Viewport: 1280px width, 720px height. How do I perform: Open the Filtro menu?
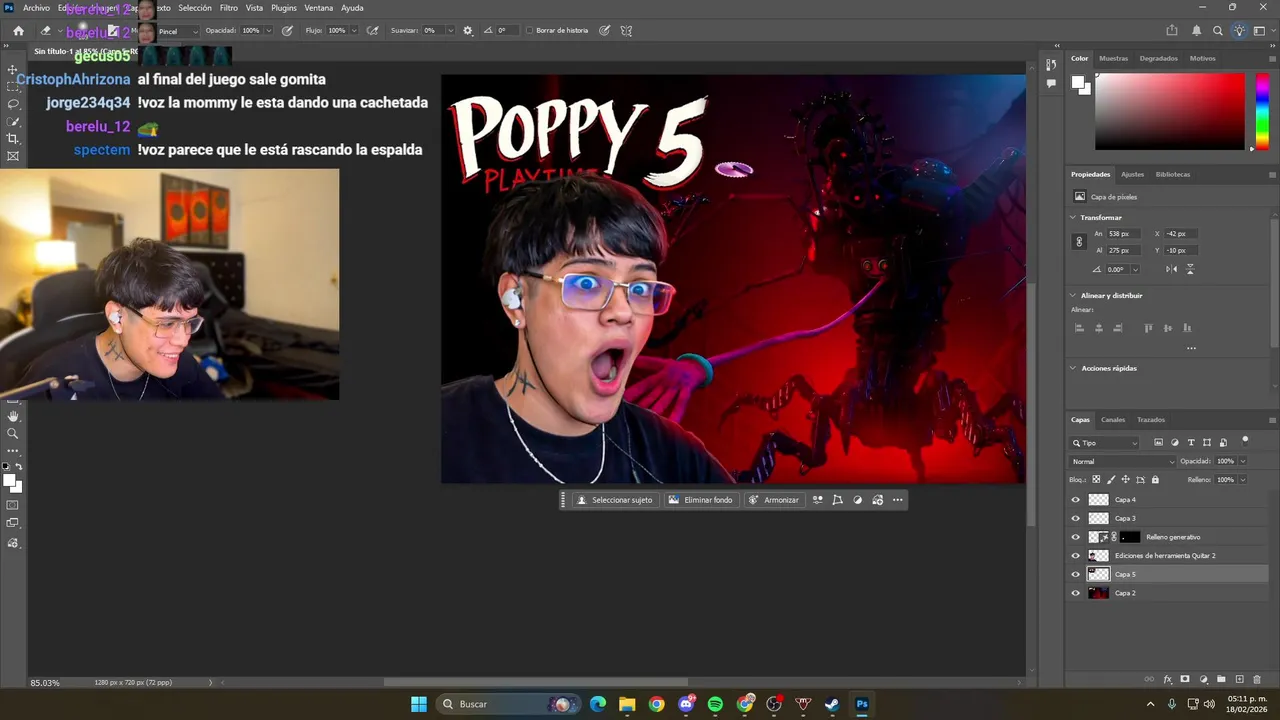click(x=229, y=8)
